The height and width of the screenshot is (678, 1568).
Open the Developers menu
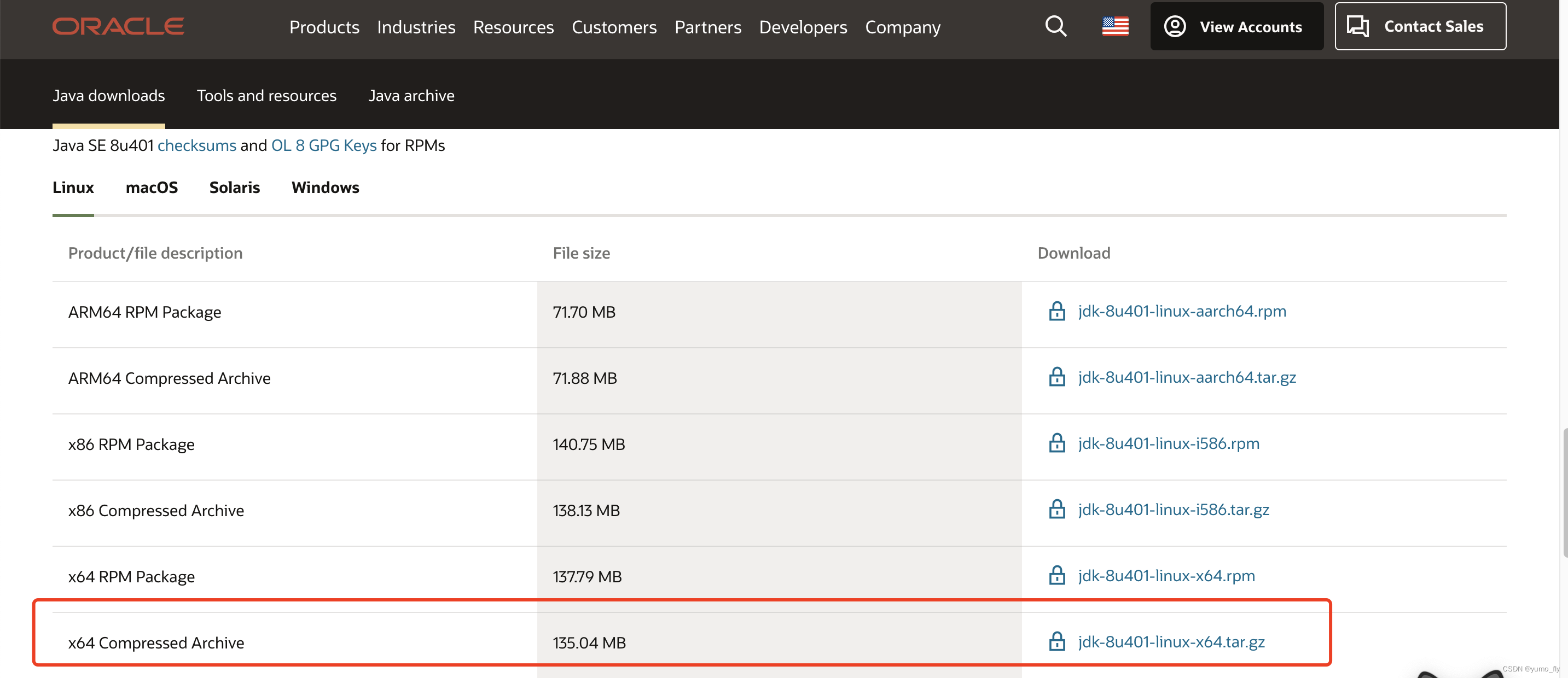(x=803, y=27)
